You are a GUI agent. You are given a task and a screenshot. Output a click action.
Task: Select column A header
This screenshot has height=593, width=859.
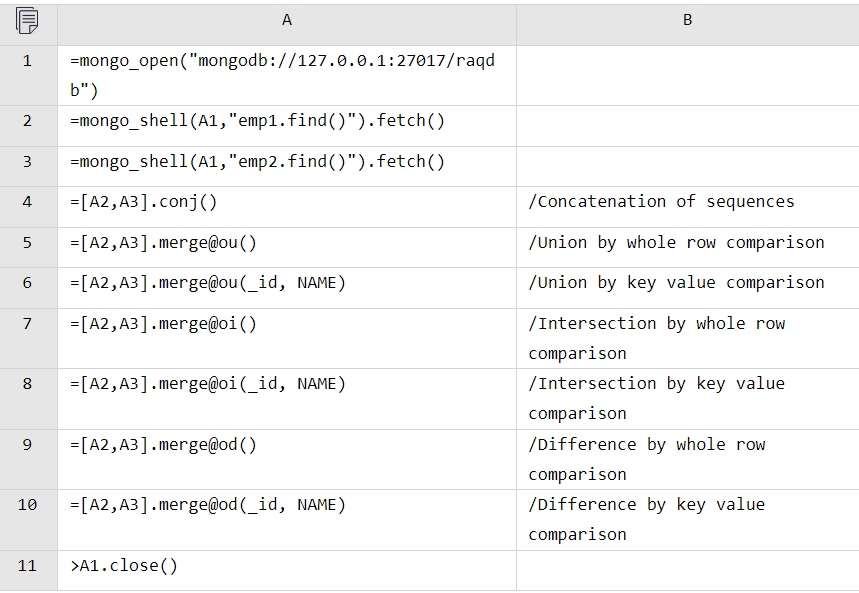[x=287, y=20]
